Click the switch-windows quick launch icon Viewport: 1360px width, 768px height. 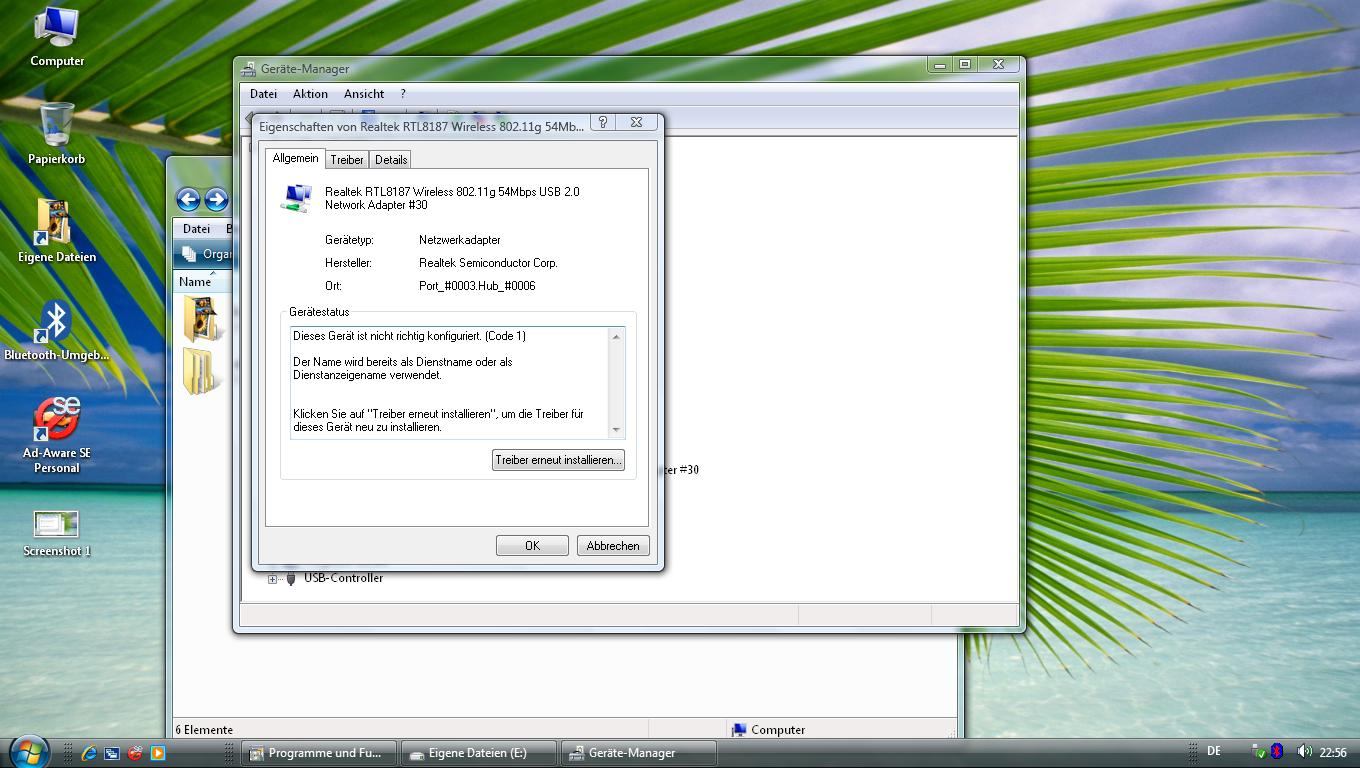pos(112,753)
